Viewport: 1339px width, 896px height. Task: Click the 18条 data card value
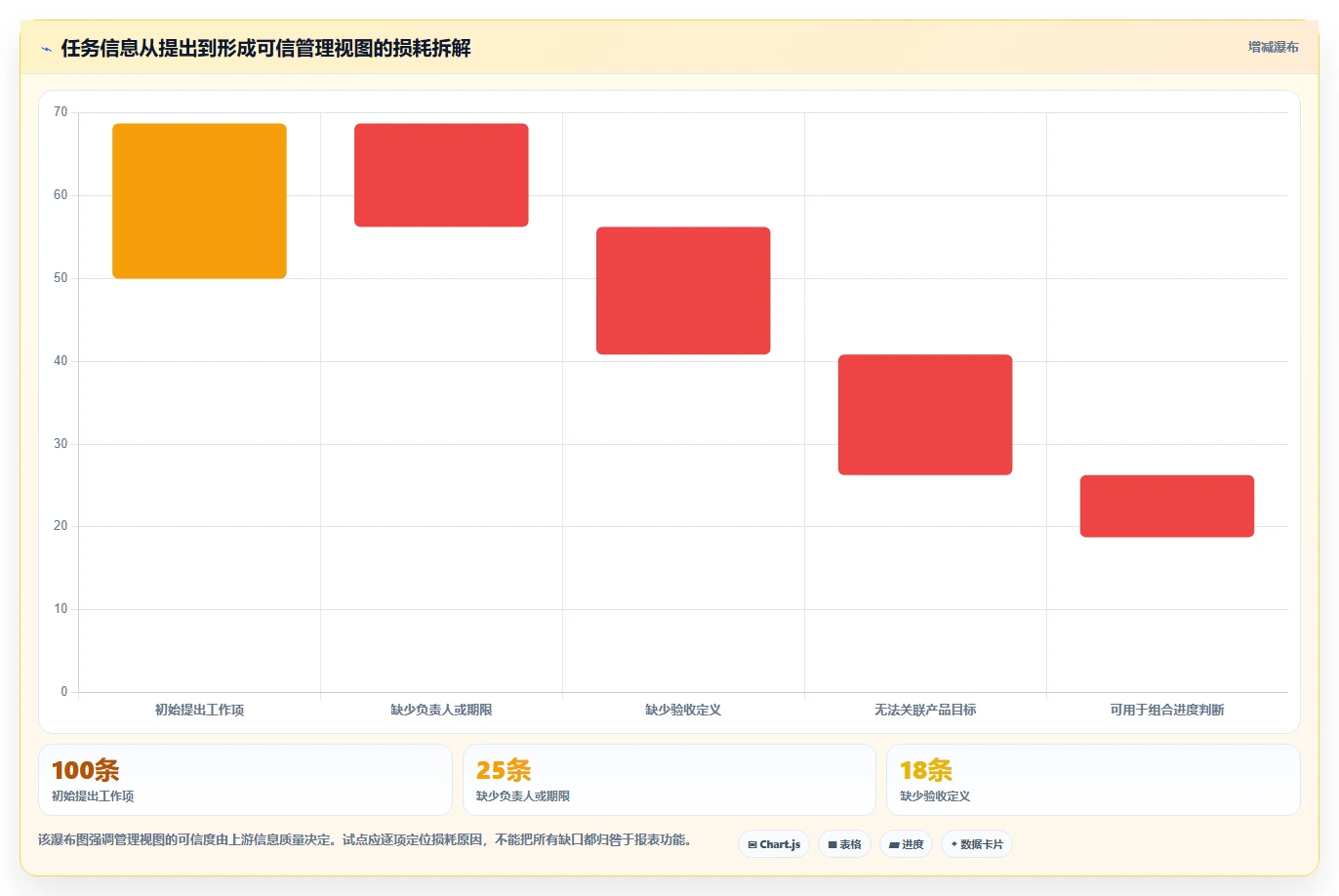click(926, 770)
